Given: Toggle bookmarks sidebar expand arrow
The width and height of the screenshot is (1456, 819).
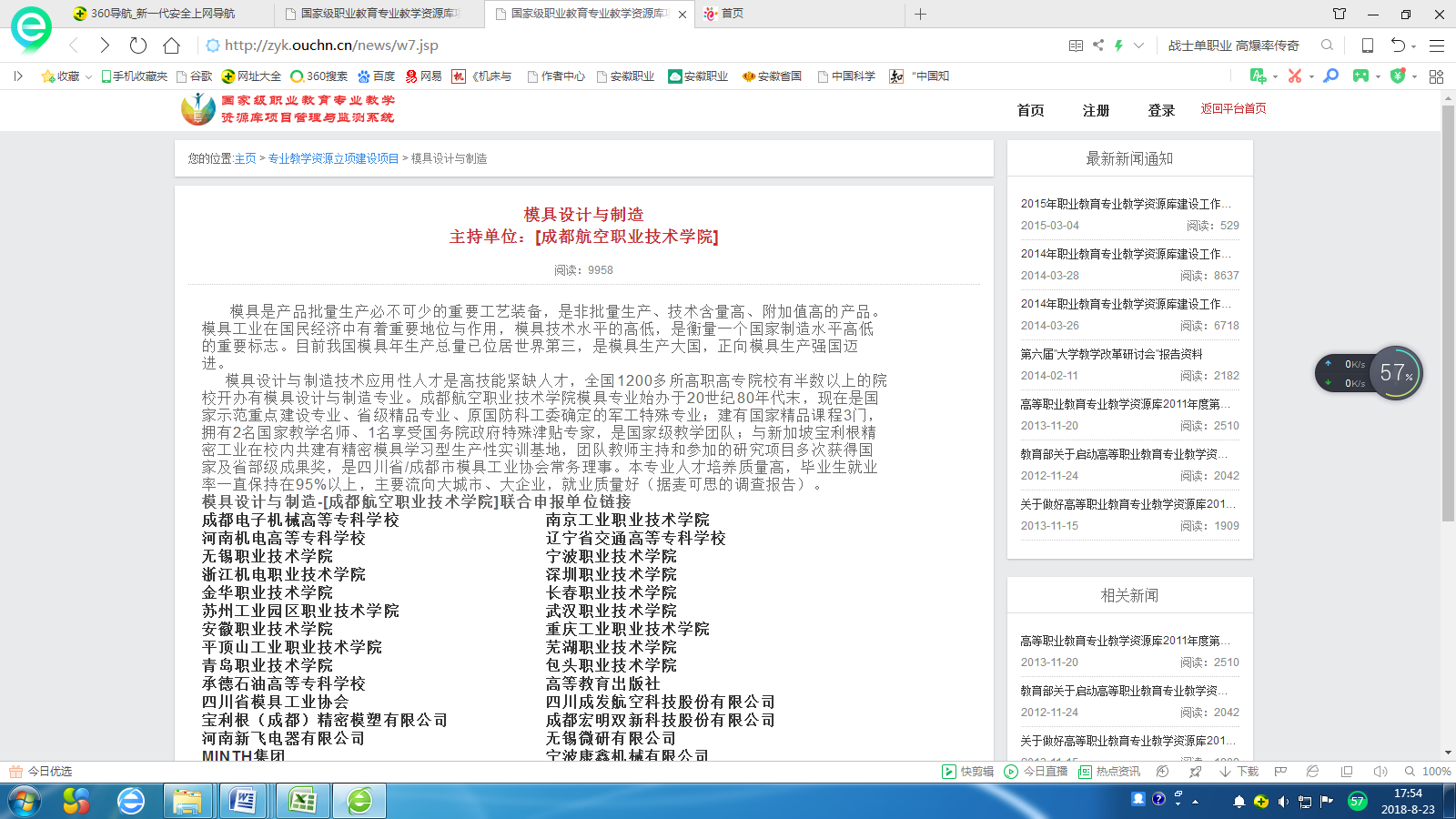Looking at the screenshot, I should [x=18, y=76].
